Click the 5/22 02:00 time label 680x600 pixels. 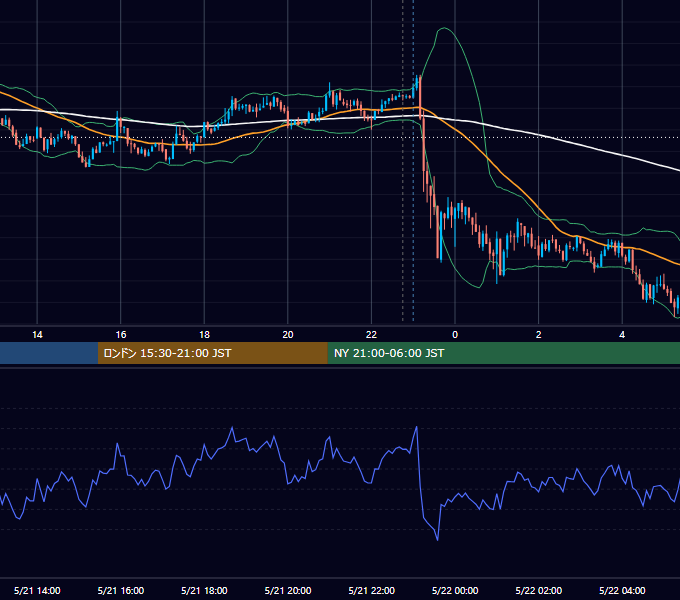(539, 590)
